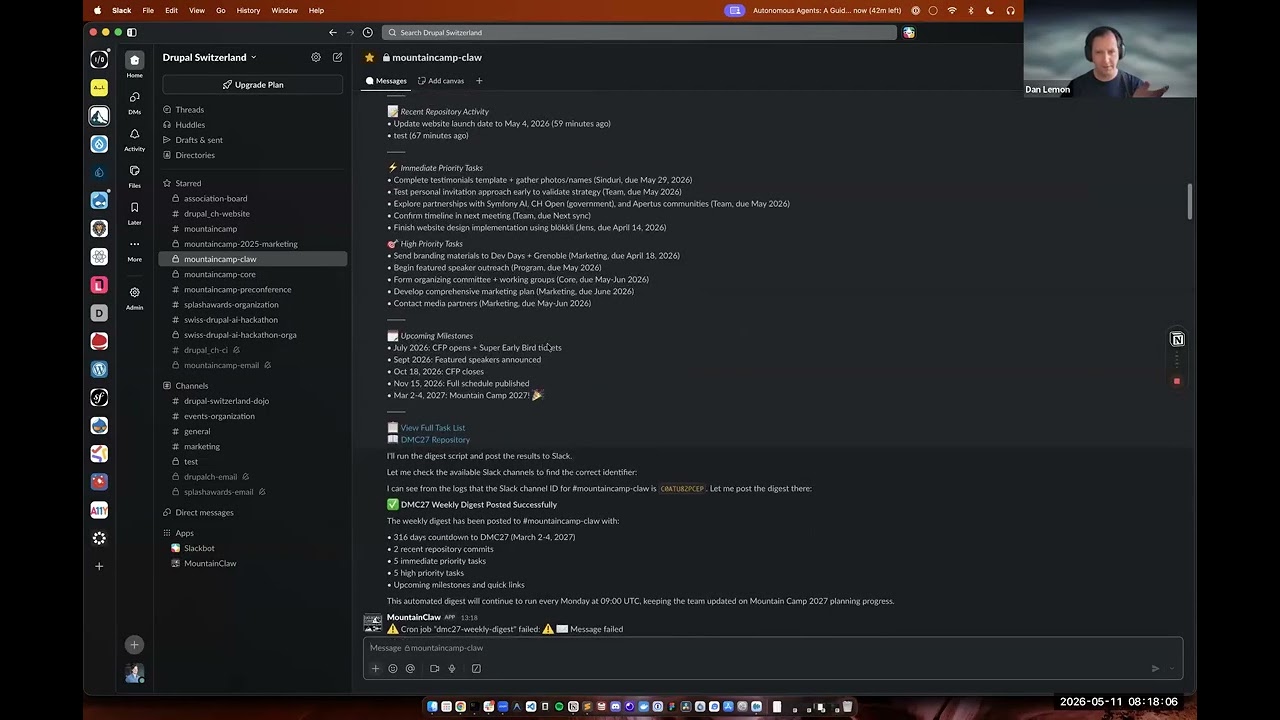Open the DMC27 Repository link

coord(435,440)
